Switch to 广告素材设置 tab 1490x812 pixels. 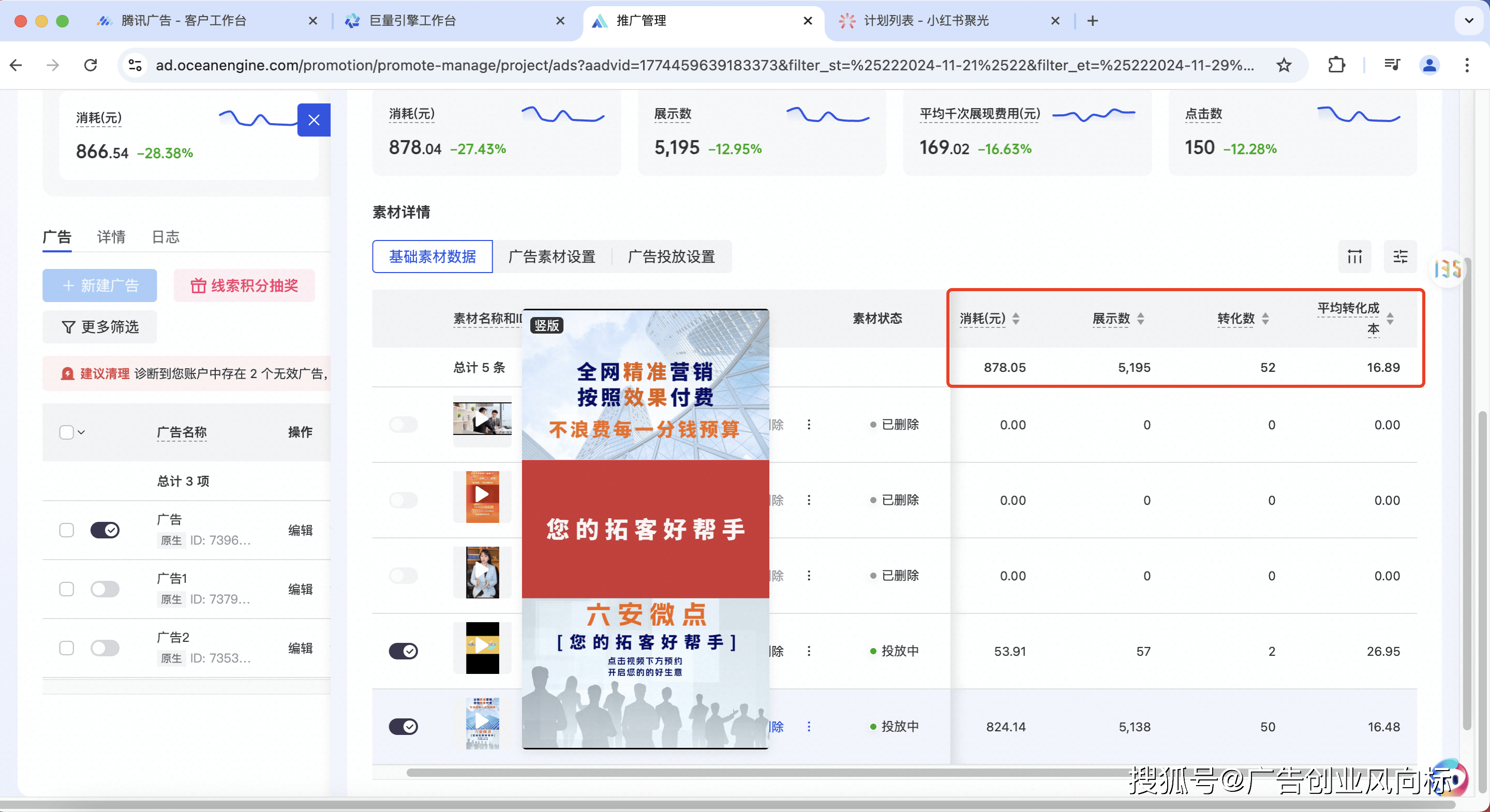pyautogui.click(x=551, y=256)
